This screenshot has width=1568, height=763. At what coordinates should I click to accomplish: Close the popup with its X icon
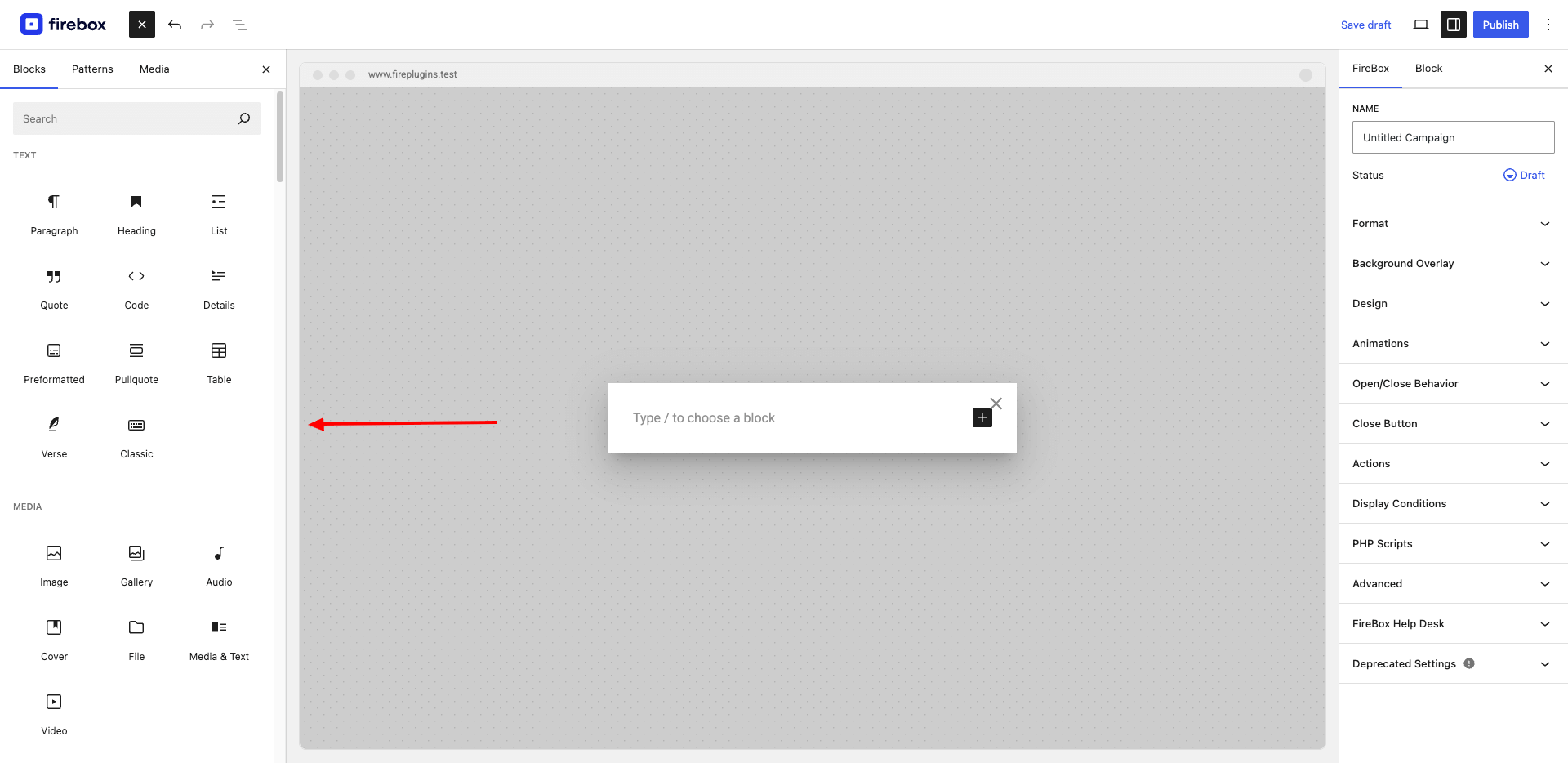point(996,404)
